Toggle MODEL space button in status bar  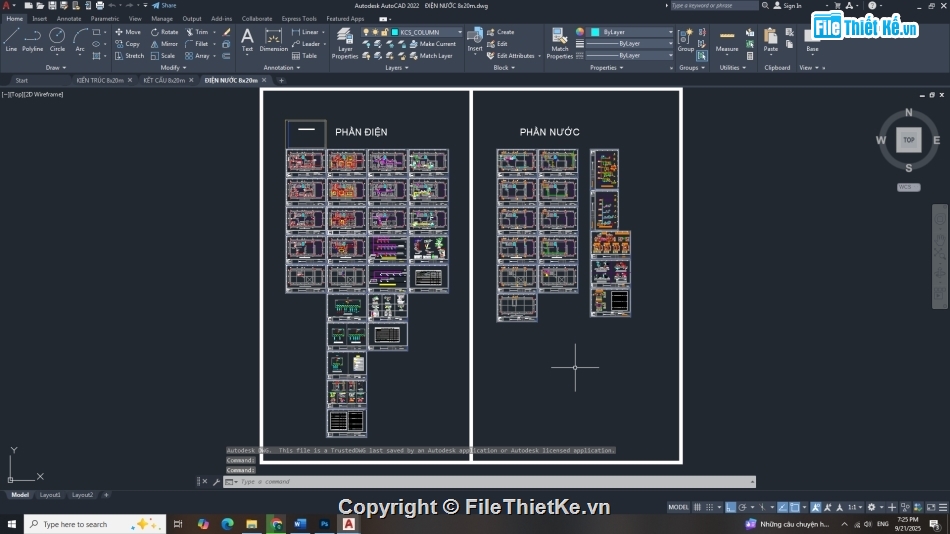tap(678, 508)
